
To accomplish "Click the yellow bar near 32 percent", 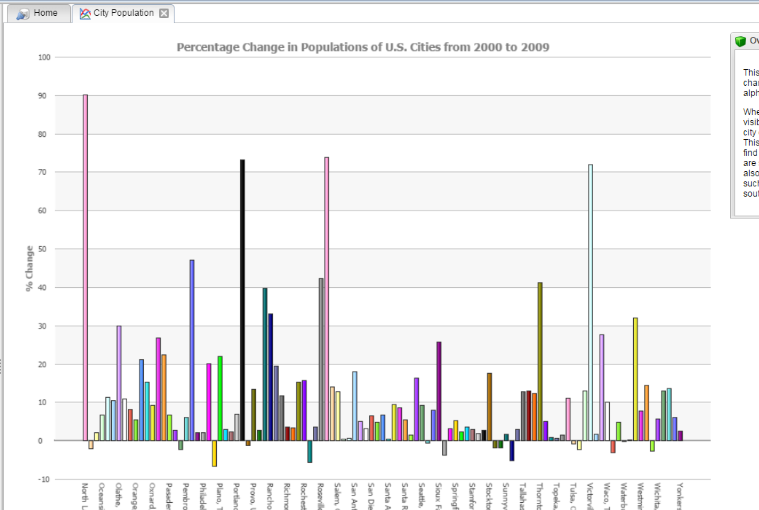I will (x=635, y=378).
